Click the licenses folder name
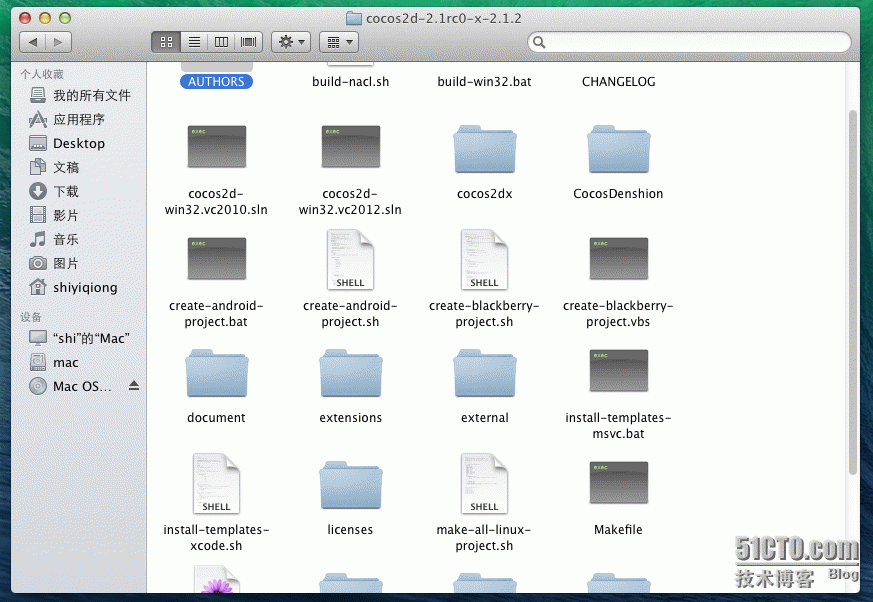The width and height of the screenshot is (873, 602). (350, 530)
